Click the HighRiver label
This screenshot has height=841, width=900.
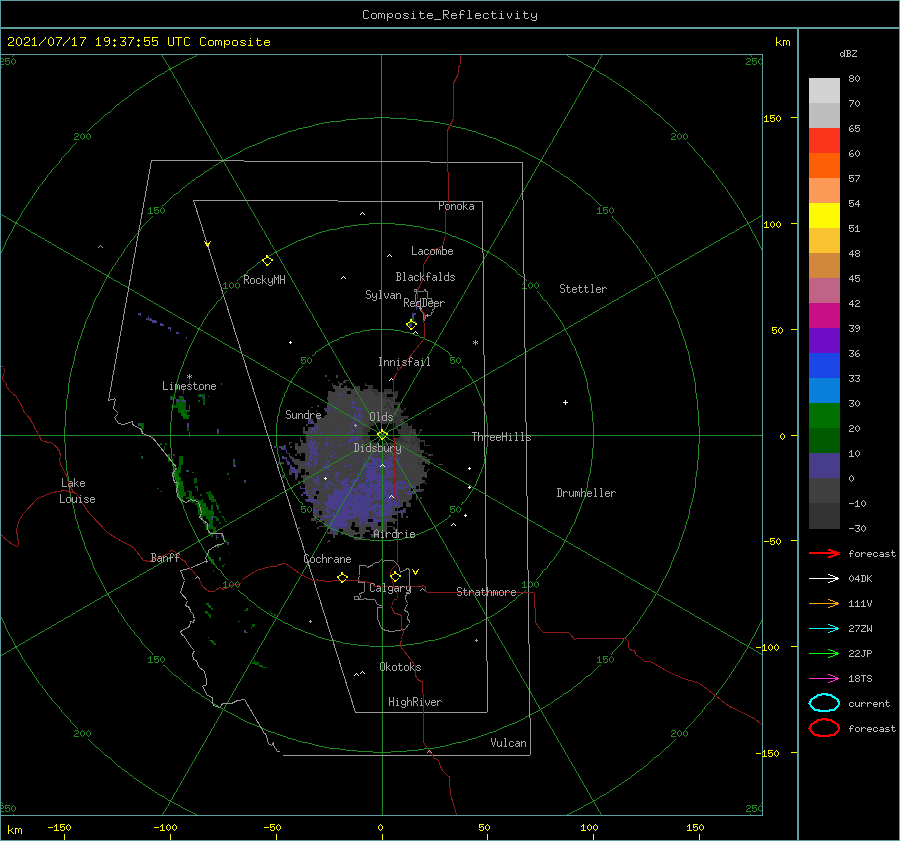415,702
